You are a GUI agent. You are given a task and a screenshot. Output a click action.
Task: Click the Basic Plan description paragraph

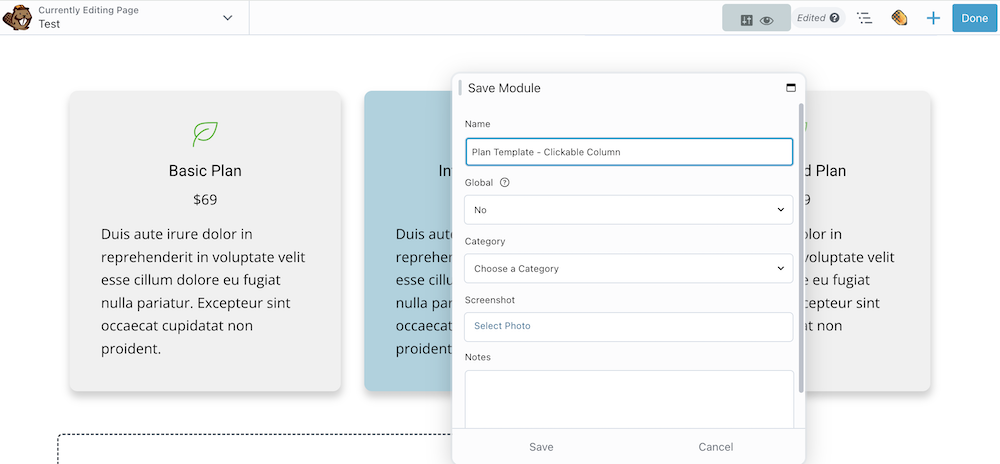pos(203,291)
